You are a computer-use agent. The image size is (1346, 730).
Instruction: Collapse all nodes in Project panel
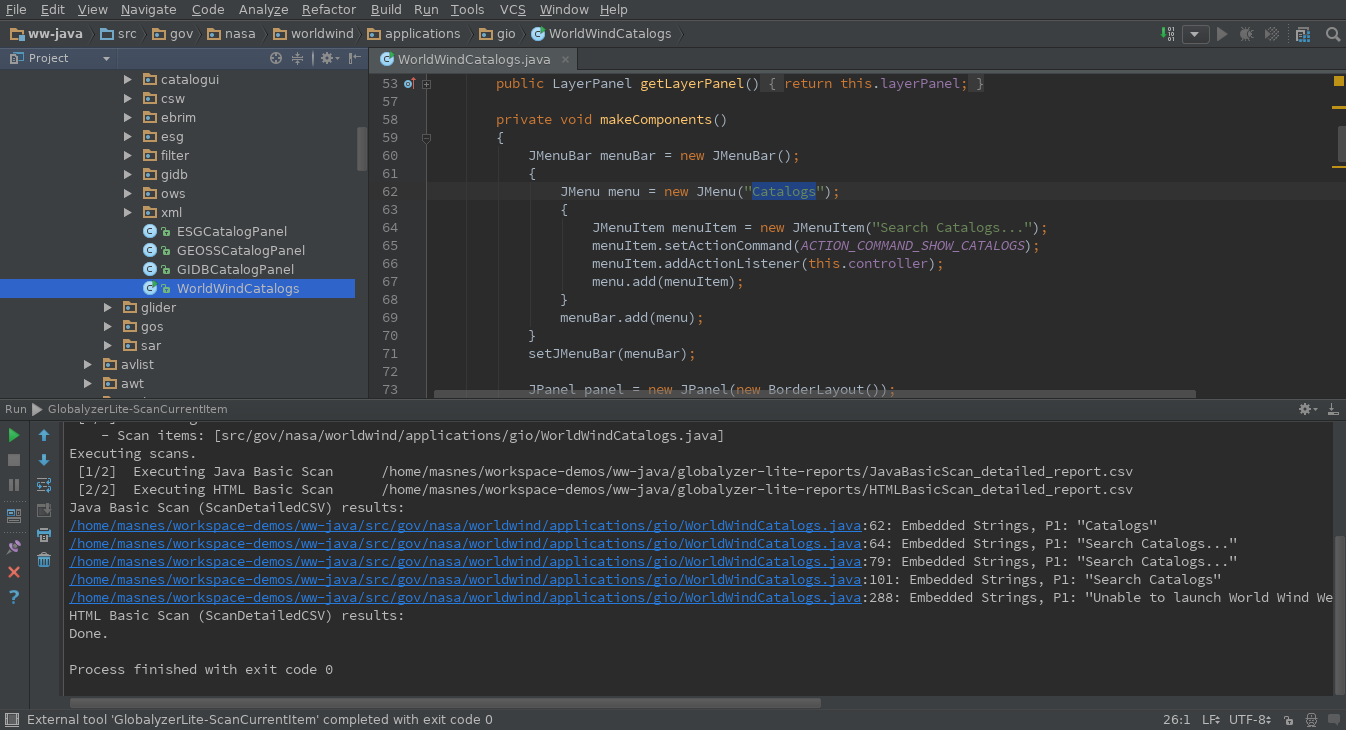297,58
